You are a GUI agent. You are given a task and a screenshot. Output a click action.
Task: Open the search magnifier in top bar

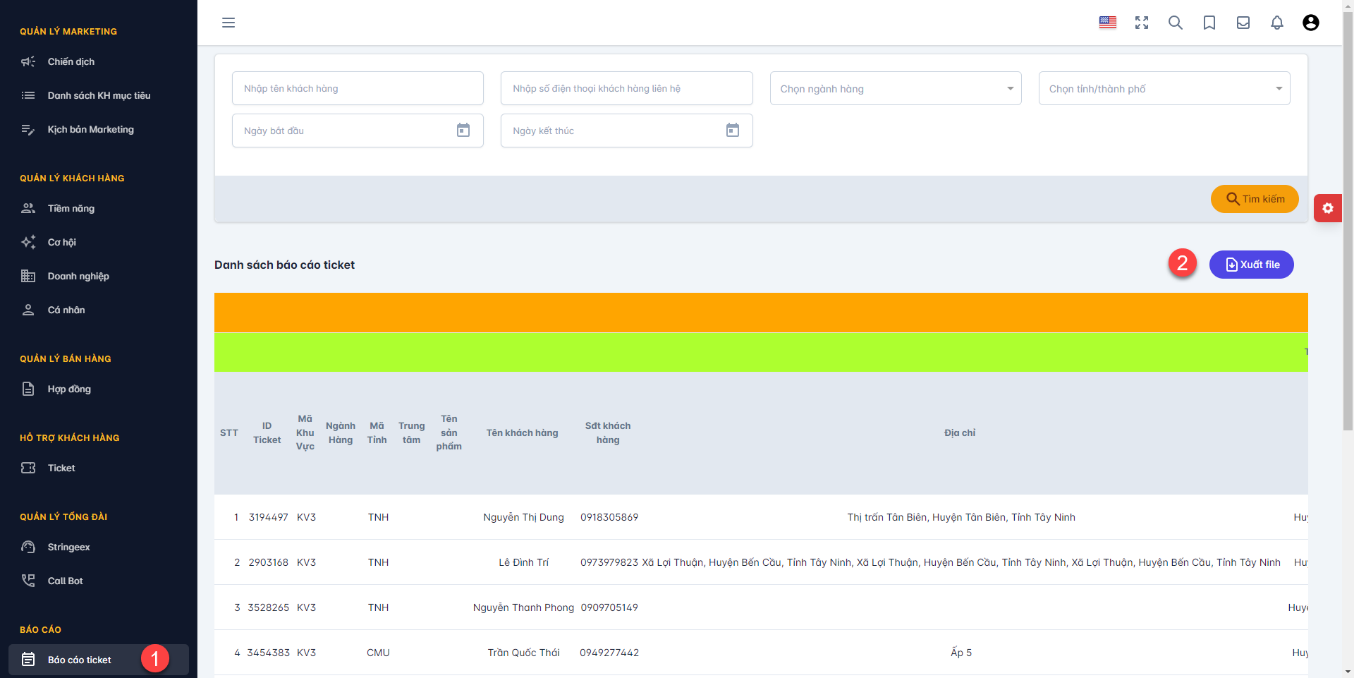click(x=1175, y=22)
